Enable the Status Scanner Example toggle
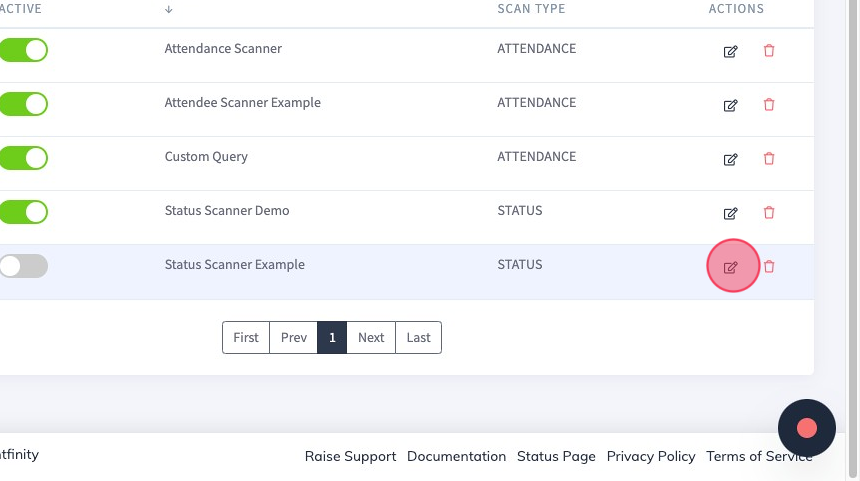 (24, 266)
